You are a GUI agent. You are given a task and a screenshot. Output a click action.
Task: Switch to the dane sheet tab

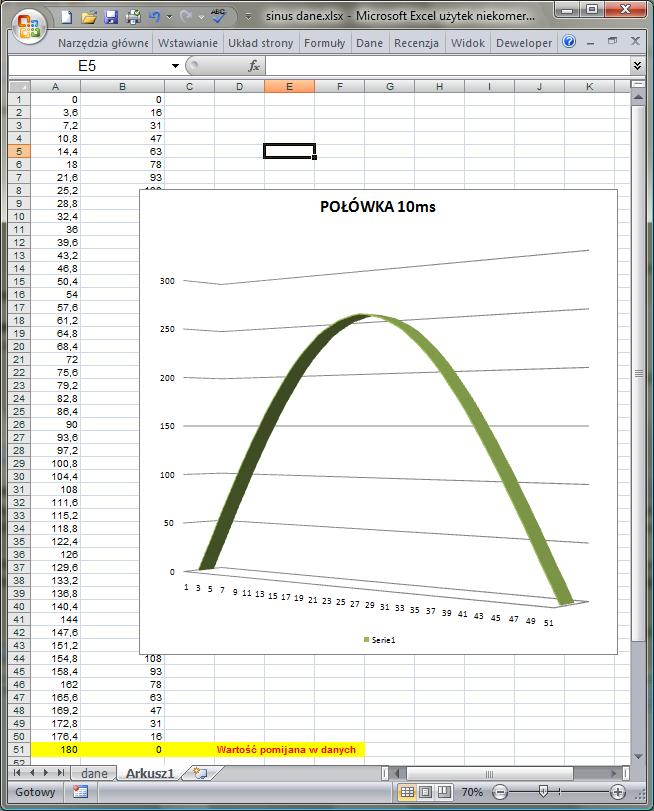[94, 773]
